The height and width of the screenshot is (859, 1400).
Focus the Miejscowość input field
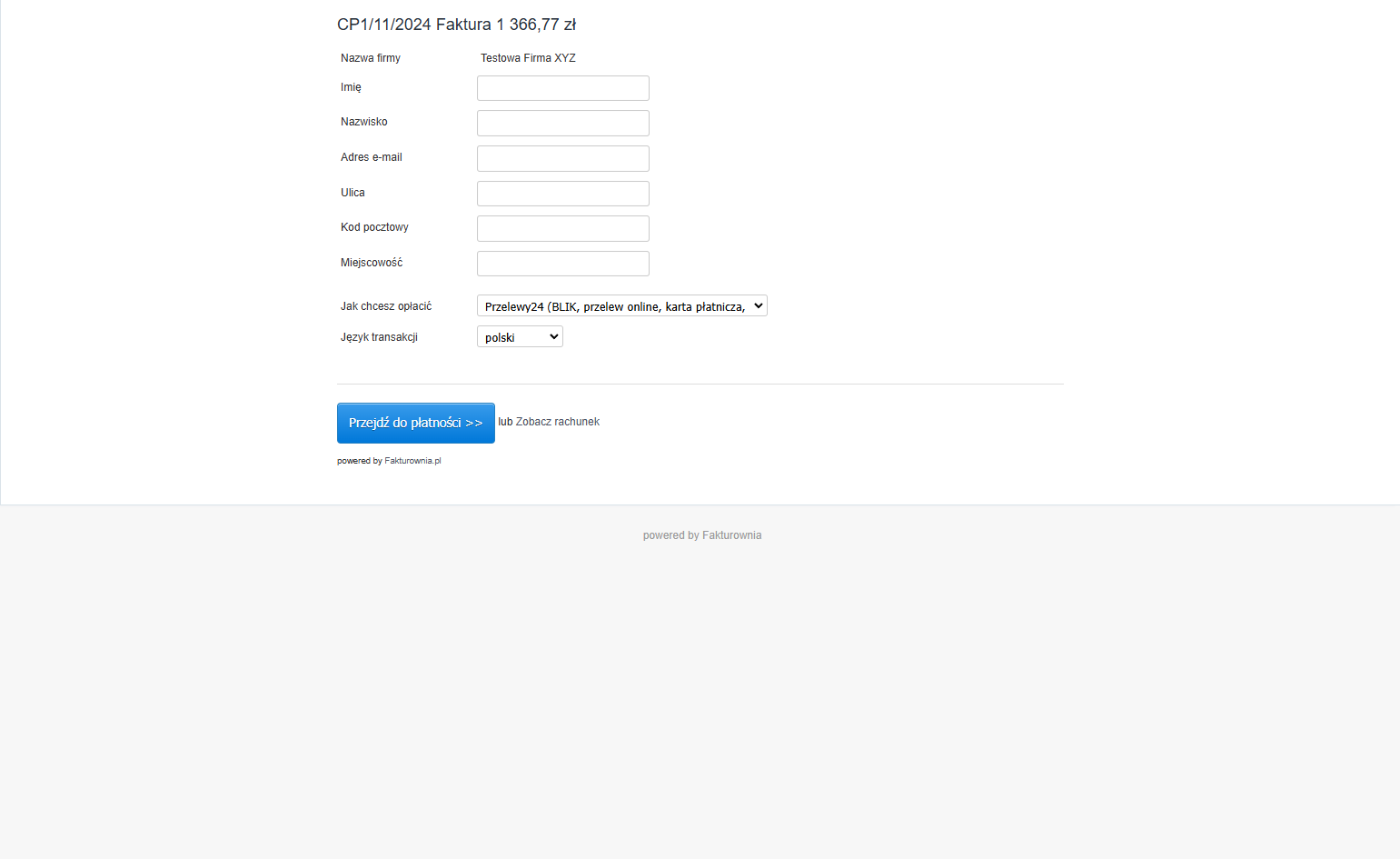[x=562, y=264]
